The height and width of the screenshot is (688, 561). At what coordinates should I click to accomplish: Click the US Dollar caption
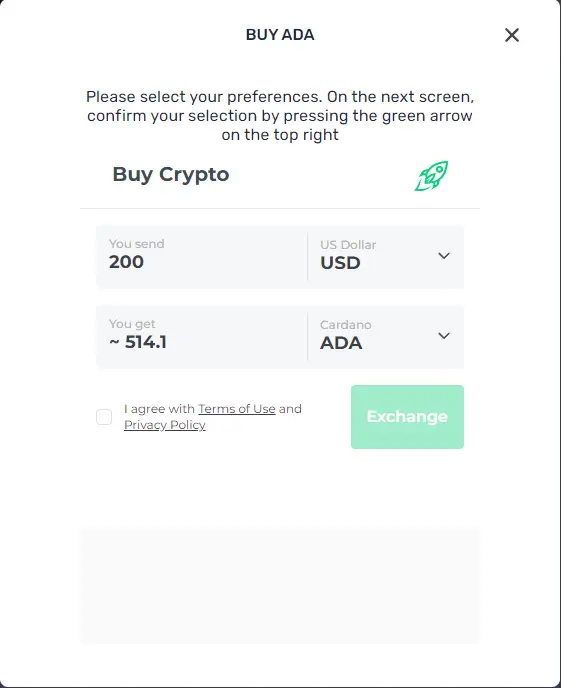click(x=348, y=245)
